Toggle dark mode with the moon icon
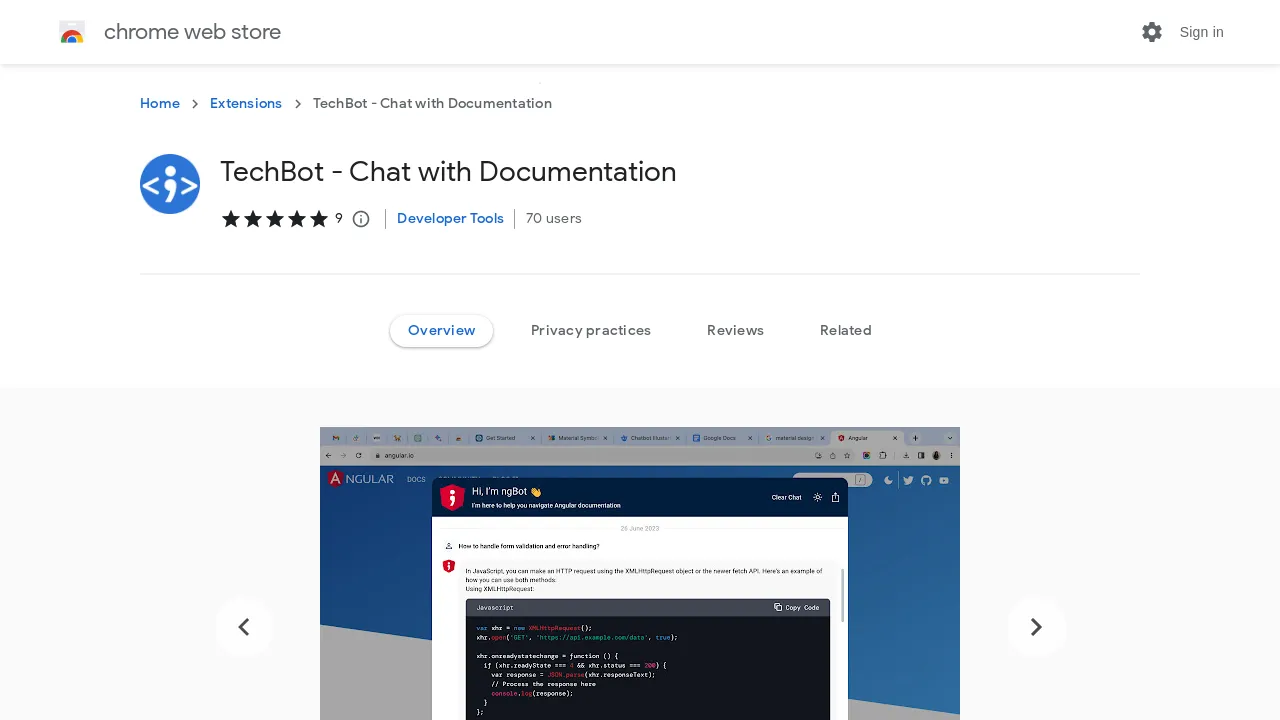The height and width of the screenshot is (720, 1280). click(x=888, y=480)
